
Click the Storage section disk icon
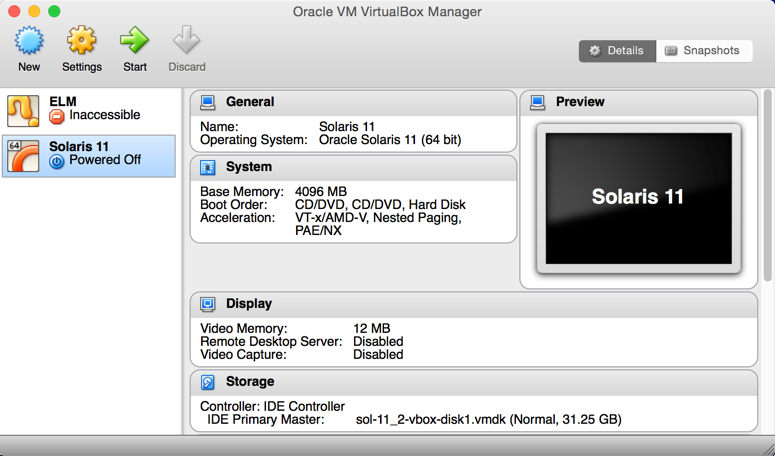tap(208, 382)
